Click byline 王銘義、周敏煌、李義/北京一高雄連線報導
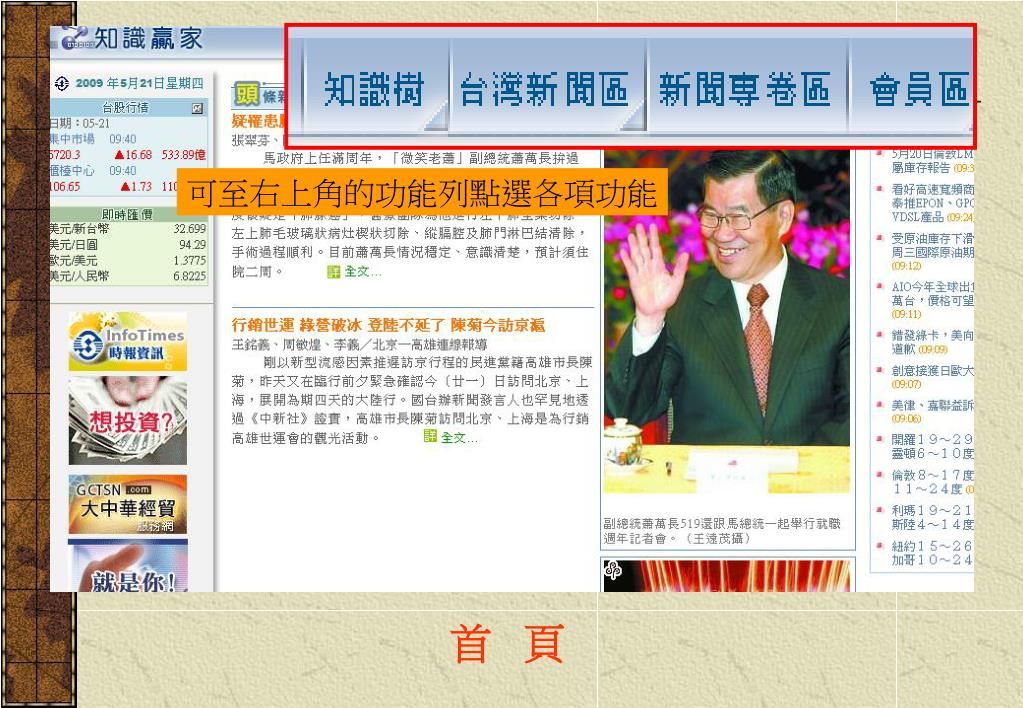 tap(359, 344)
